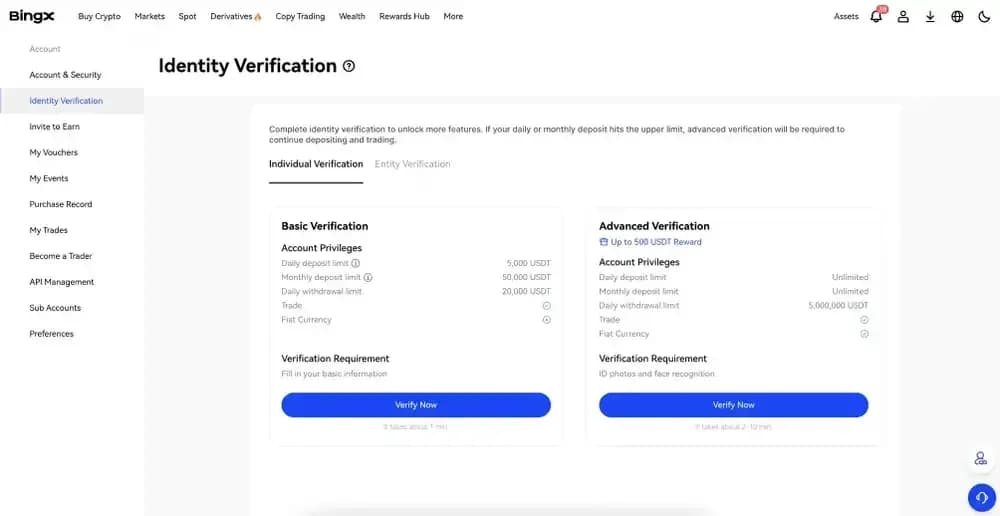1000x516 pixels.
Task: Click Basic Verification Trade check icon
Action: (547, 306)
